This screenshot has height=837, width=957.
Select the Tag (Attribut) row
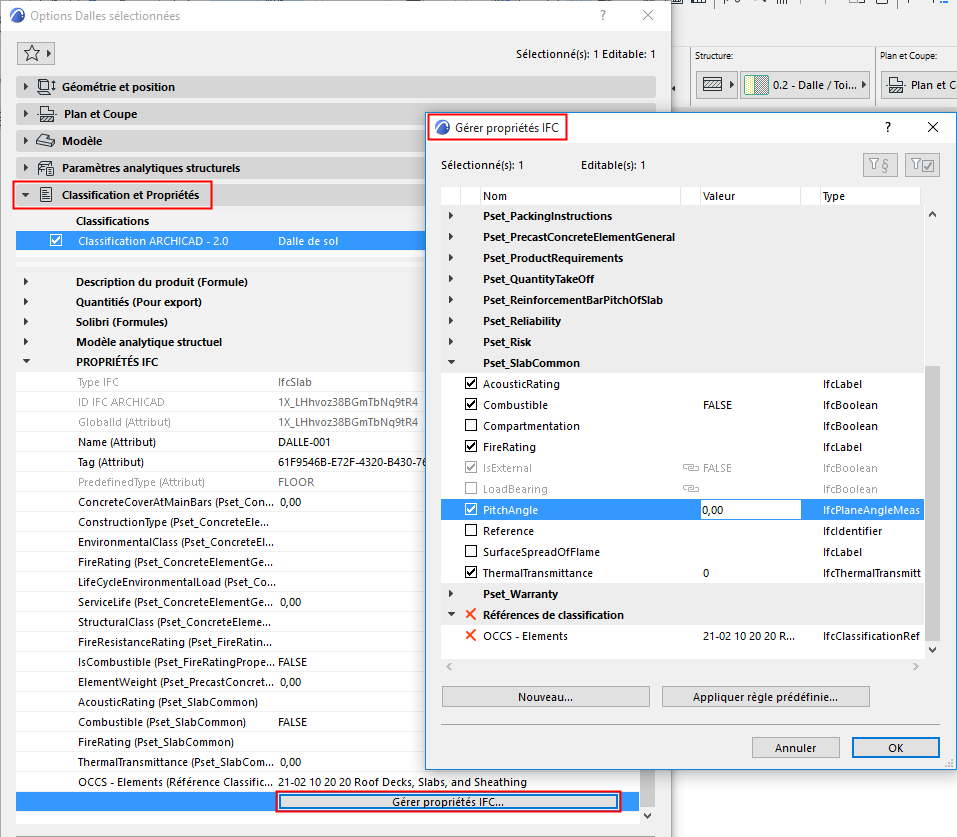(221, 462)
